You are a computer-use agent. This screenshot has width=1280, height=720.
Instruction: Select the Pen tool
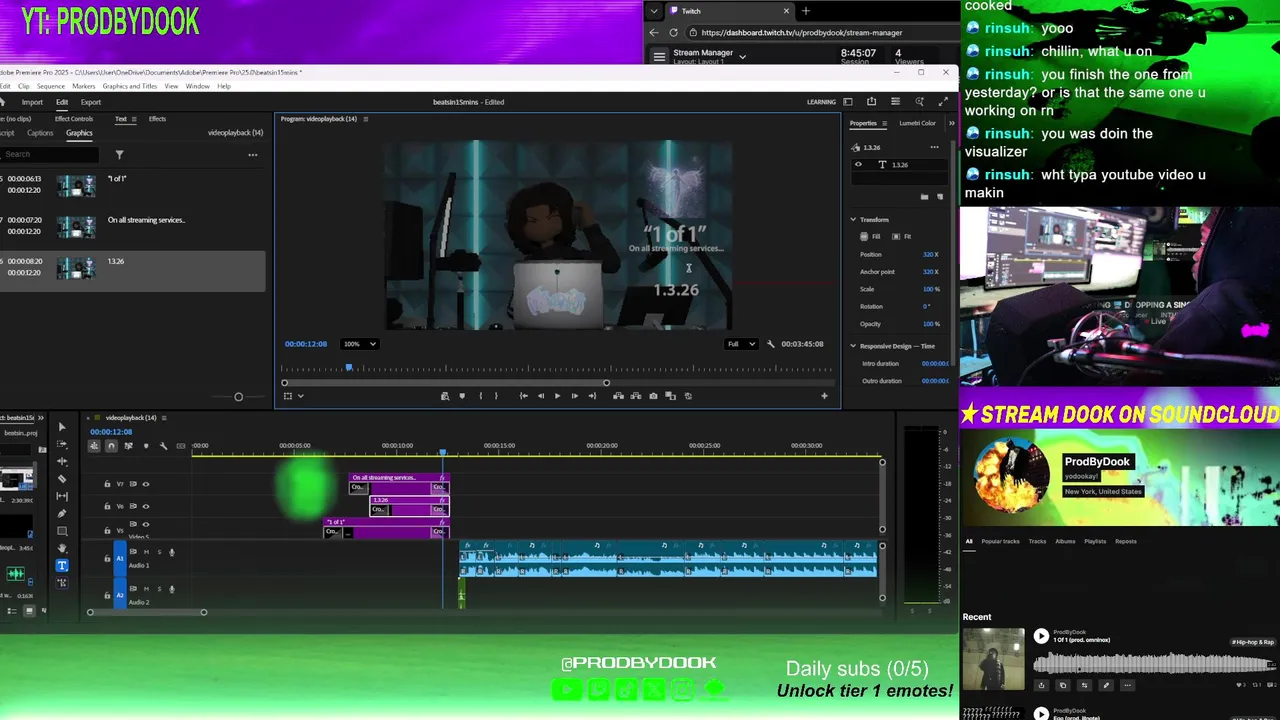[62, 513]
